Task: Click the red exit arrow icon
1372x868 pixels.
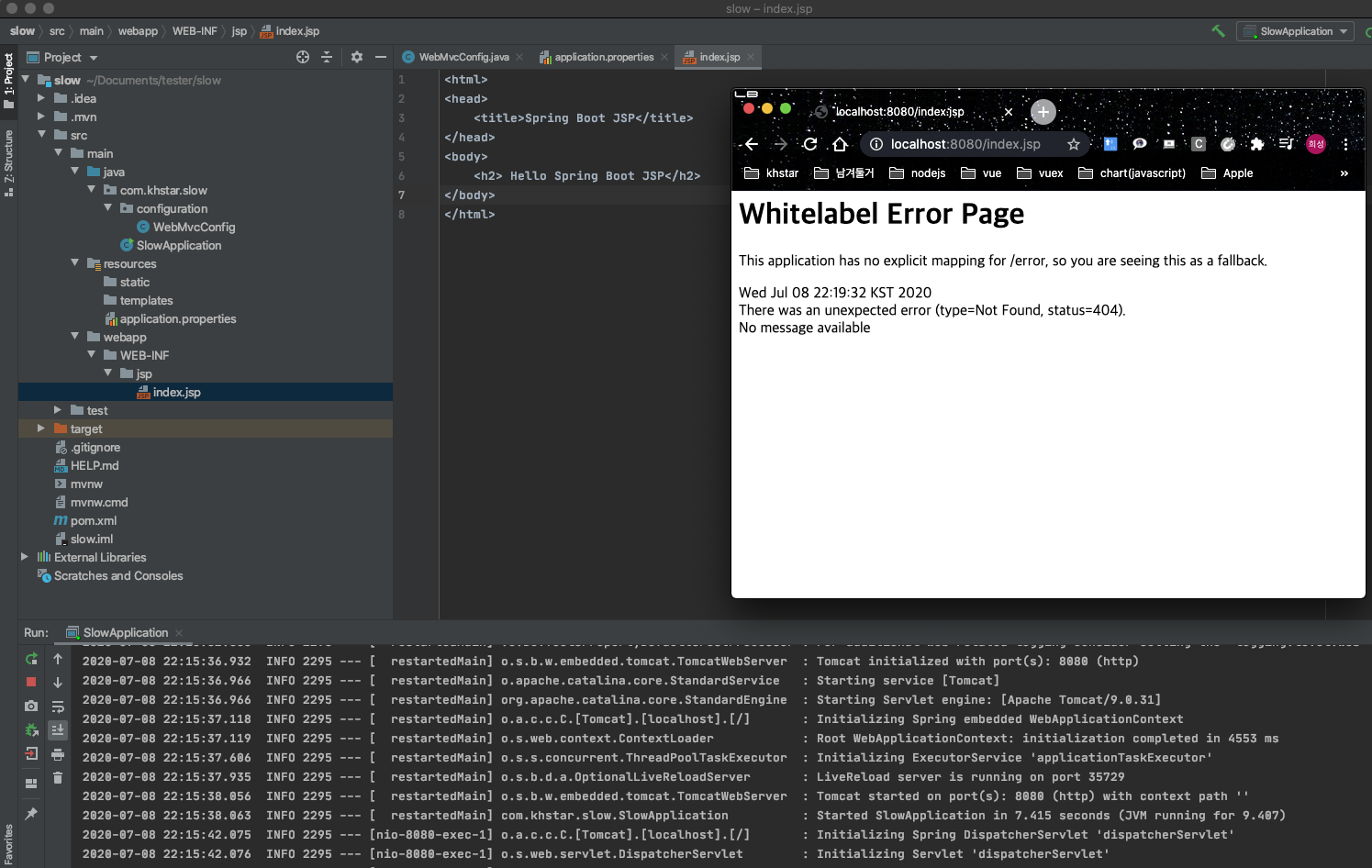Action: click(31, 753)
